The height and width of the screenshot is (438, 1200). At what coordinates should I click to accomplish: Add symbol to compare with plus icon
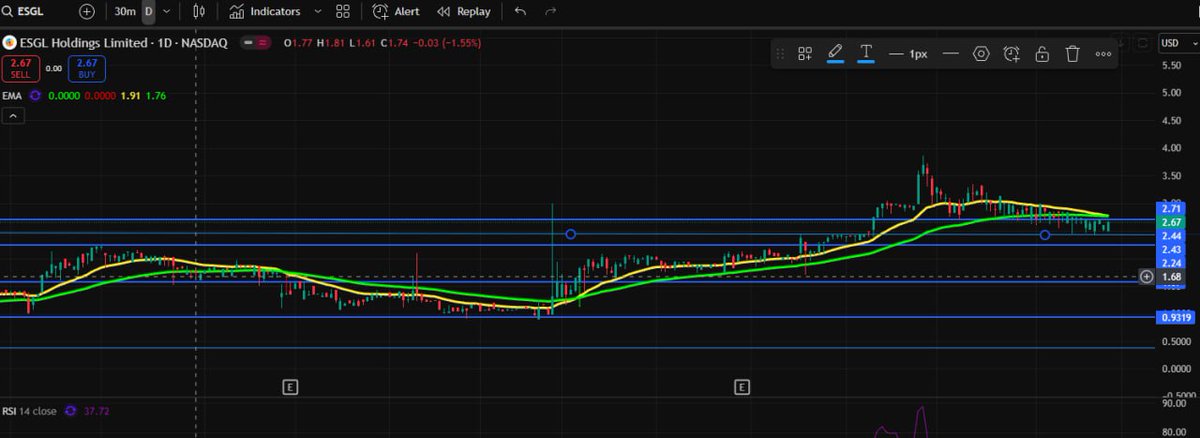click(x=87, y=12)
